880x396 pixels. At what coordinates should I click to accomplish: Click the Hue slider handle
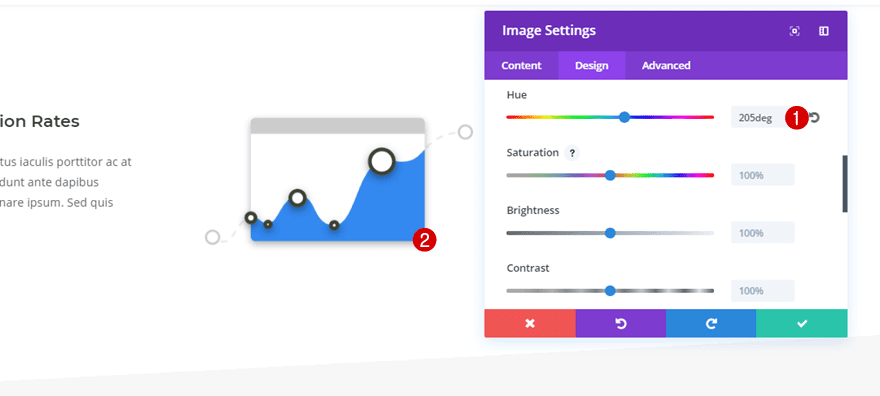tap(624, 117)
